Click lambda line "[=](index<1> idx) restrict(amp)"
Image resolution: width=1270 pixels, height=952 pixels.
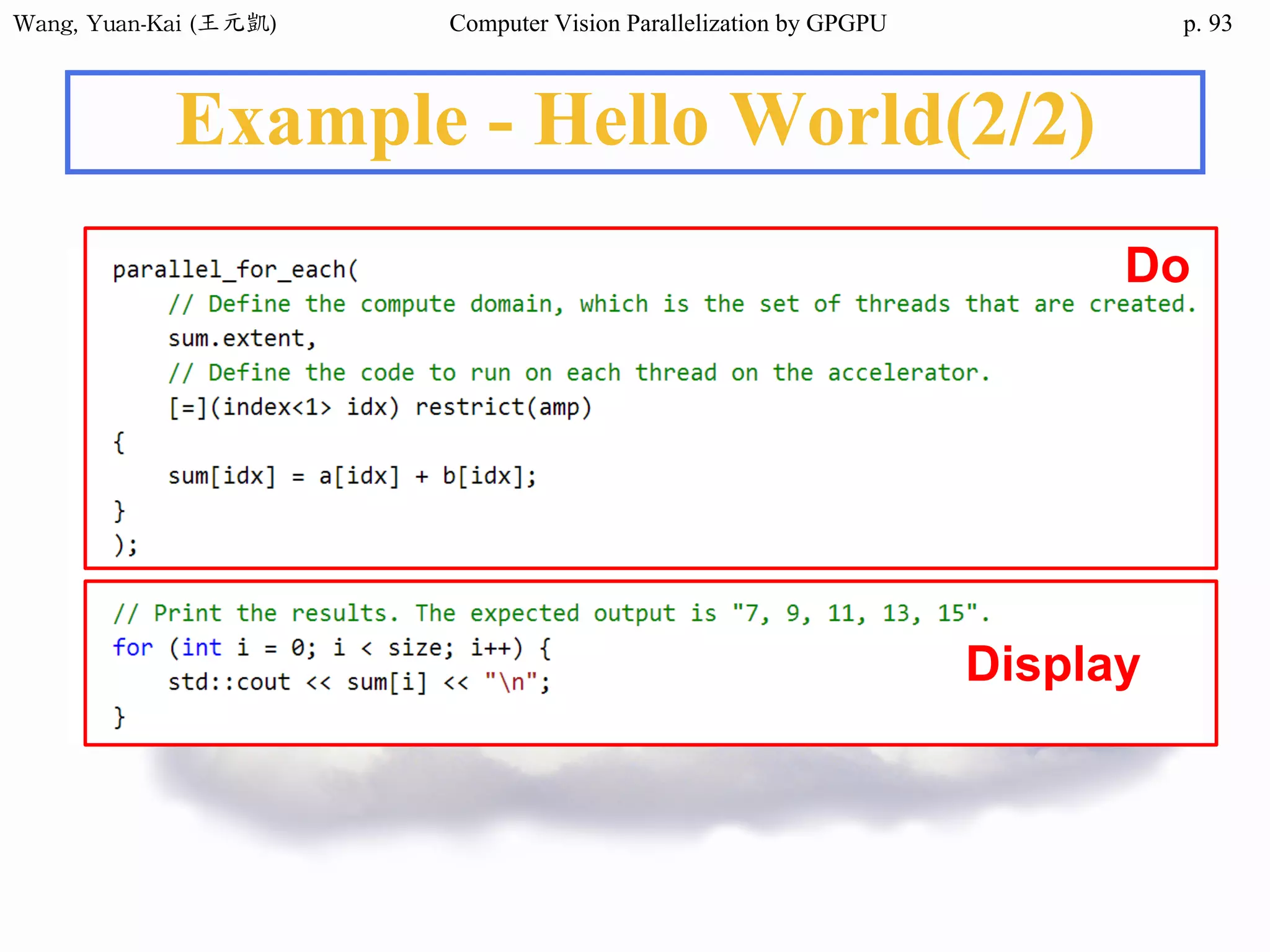381,408
